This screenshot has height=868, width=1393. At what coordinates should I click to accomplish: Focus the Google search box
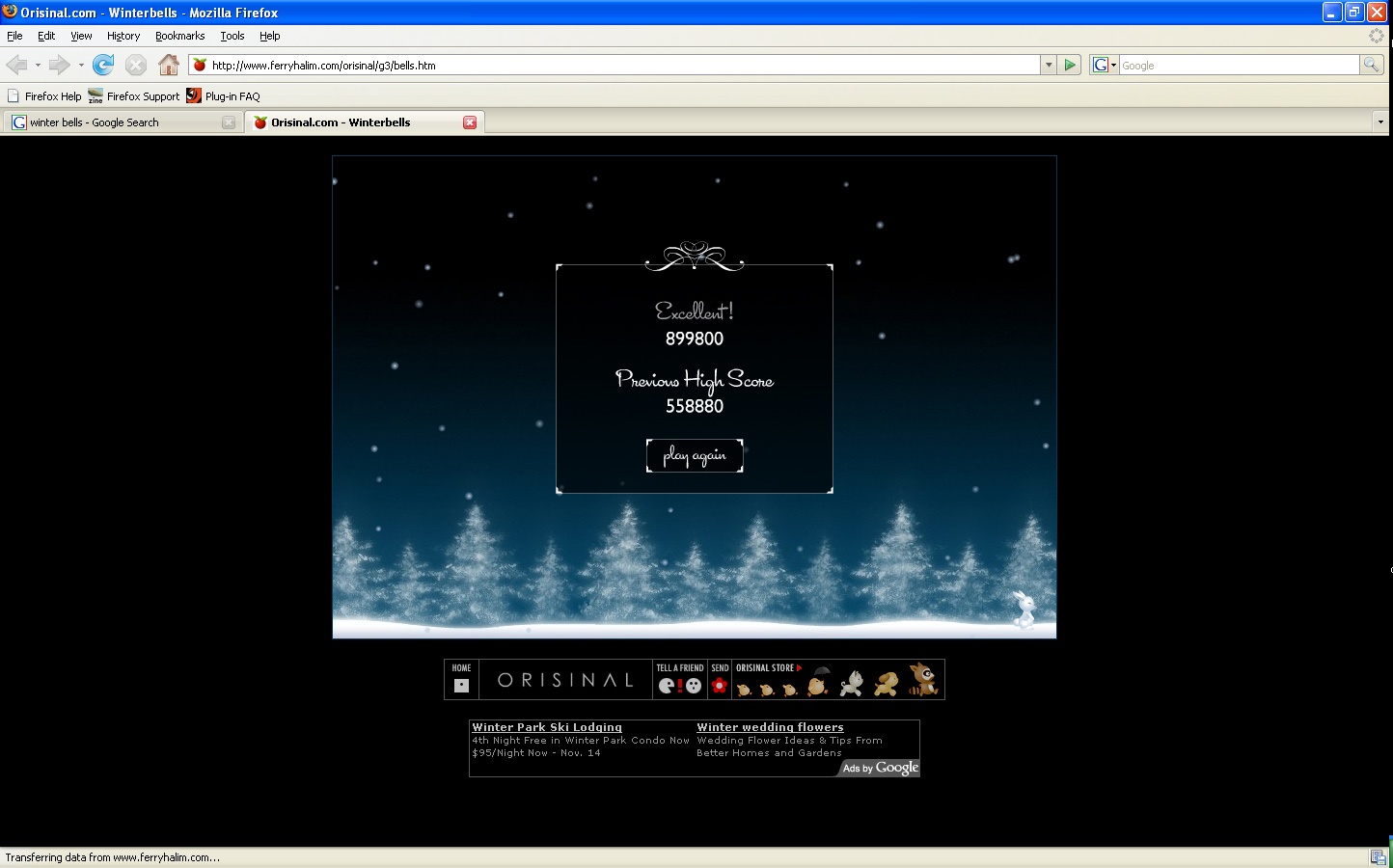(x=1239, y=65)
